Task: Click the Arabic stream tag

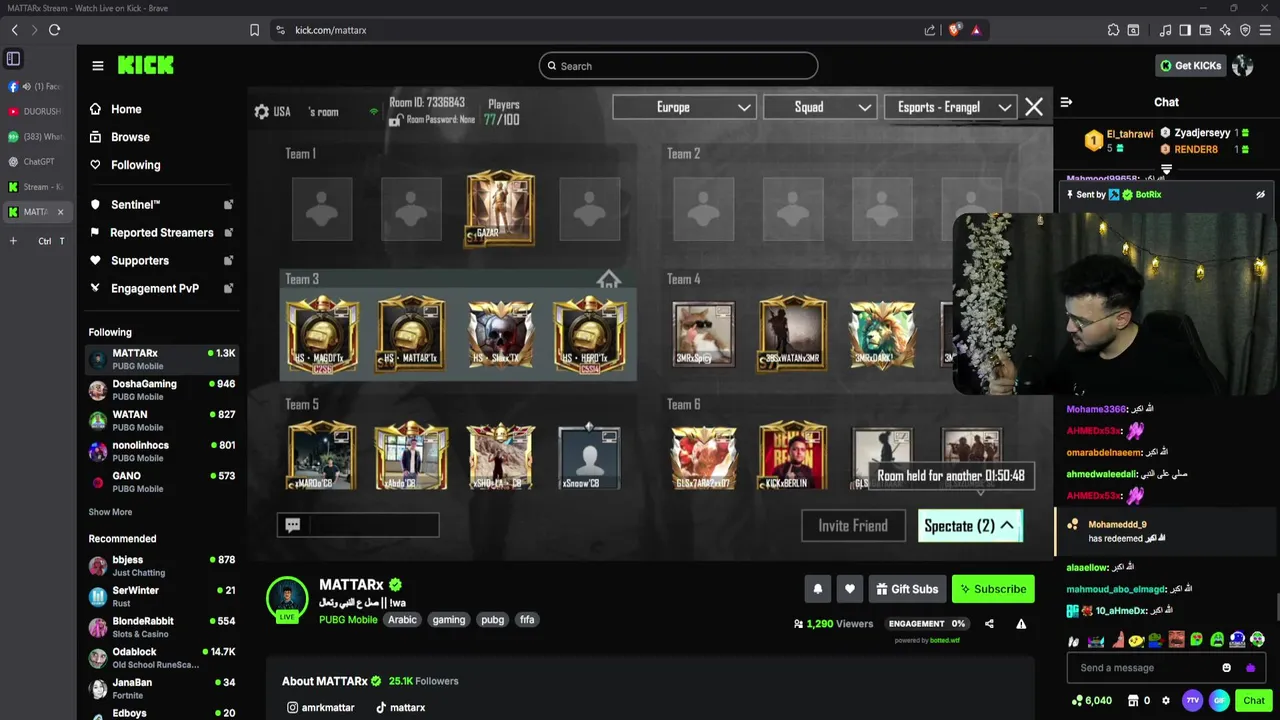Action: click(x=402, y=620)
